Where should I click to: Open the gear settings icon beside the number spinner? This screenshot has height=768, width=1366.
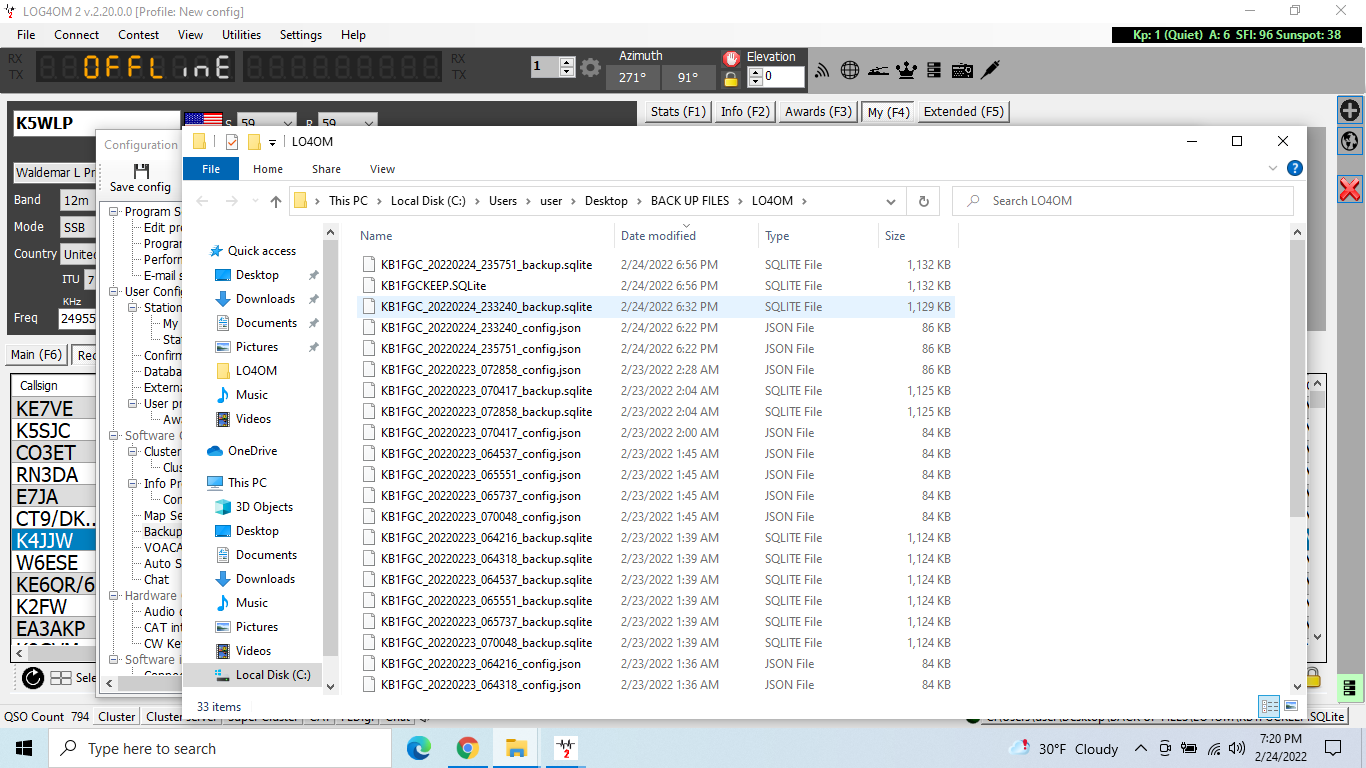click(591, 68)
